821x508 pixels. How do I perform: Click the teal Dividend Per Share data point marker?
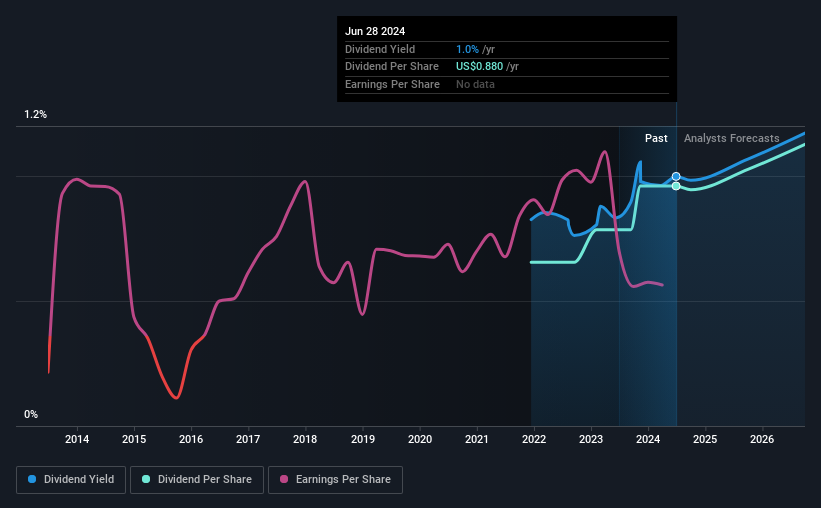click(x=676, y=186)
